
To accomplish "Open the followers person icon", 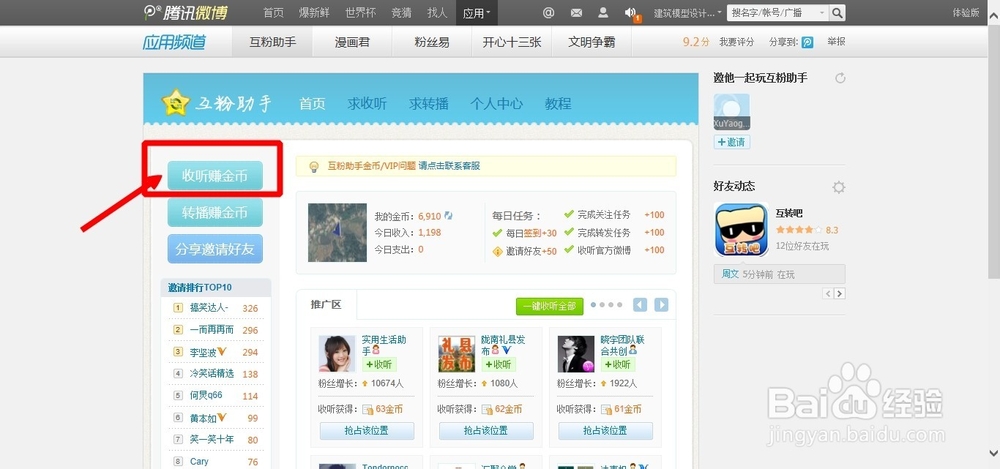I will click(603, 13).
